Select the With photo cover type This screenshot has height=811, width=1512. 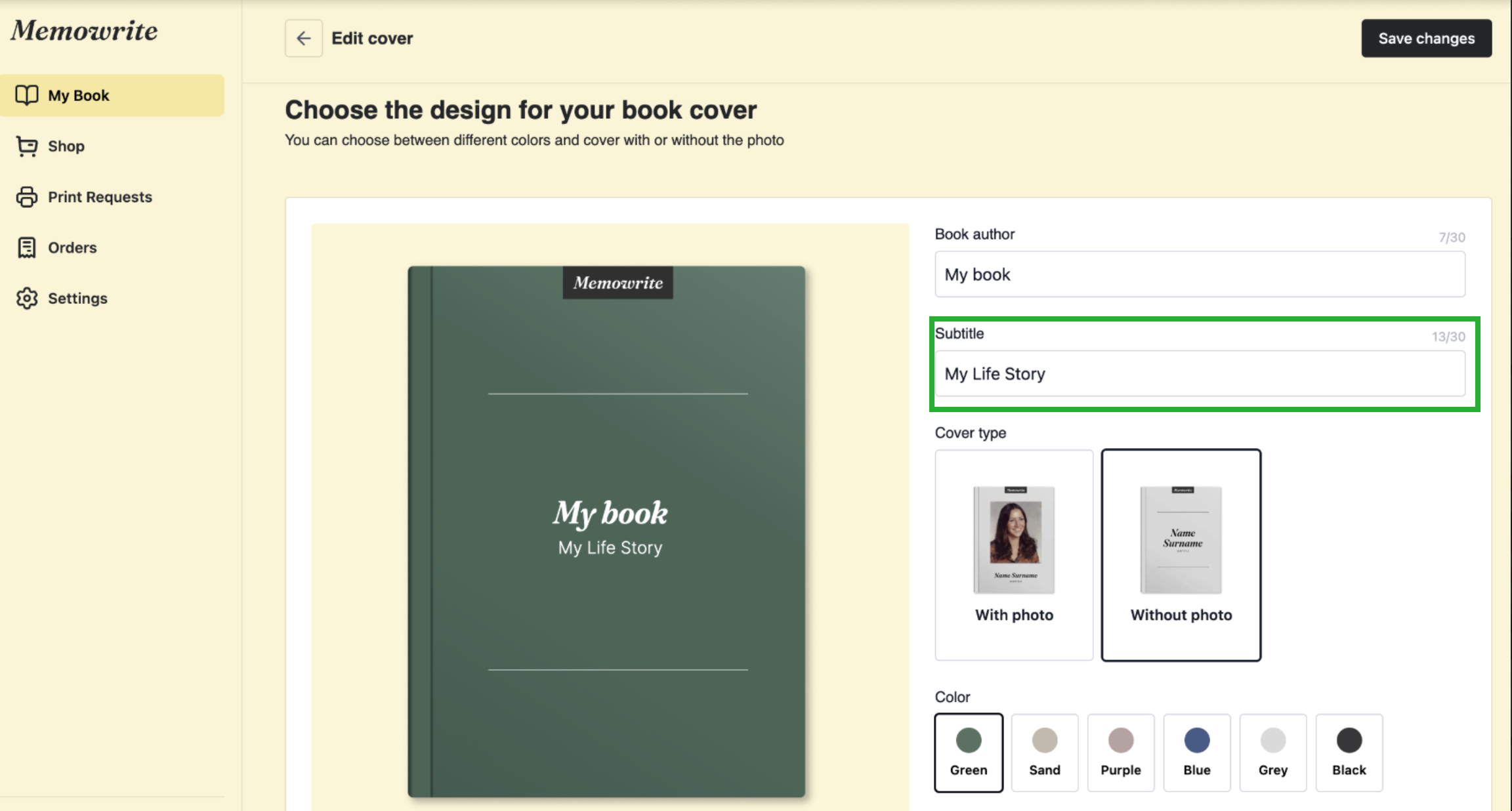coord(1014,554)
